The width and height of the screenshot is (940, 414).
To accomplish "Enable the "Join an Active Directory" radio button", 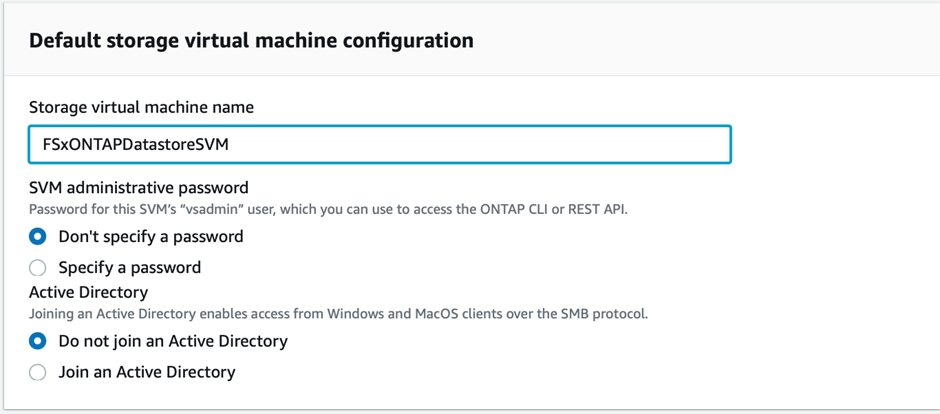I will click(x=38, y=372).
